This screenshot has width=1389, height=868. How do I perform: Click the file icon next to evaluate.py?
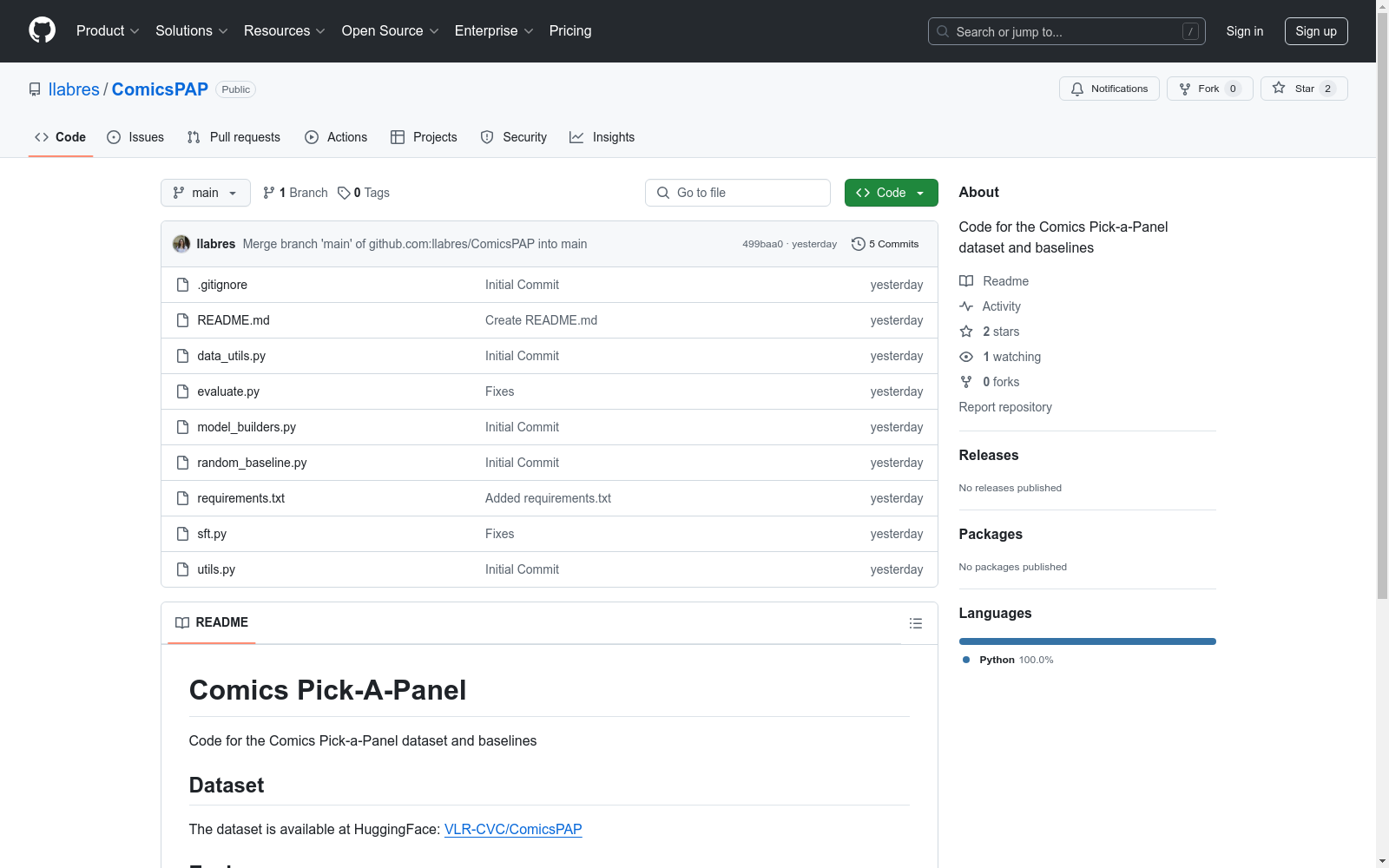[x=182, y=391]
